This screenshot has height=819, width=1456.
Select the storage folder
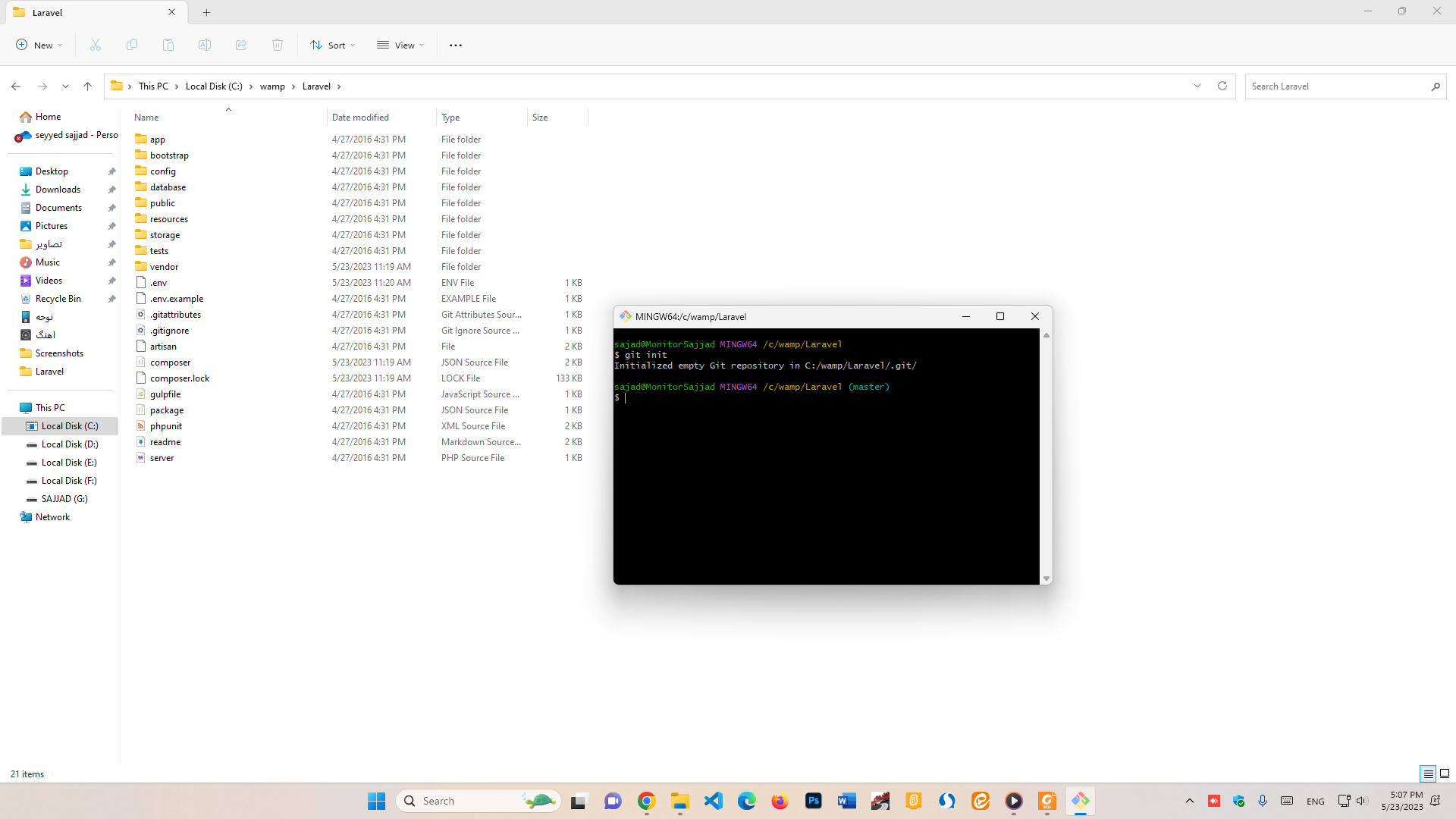pos(165,235)
